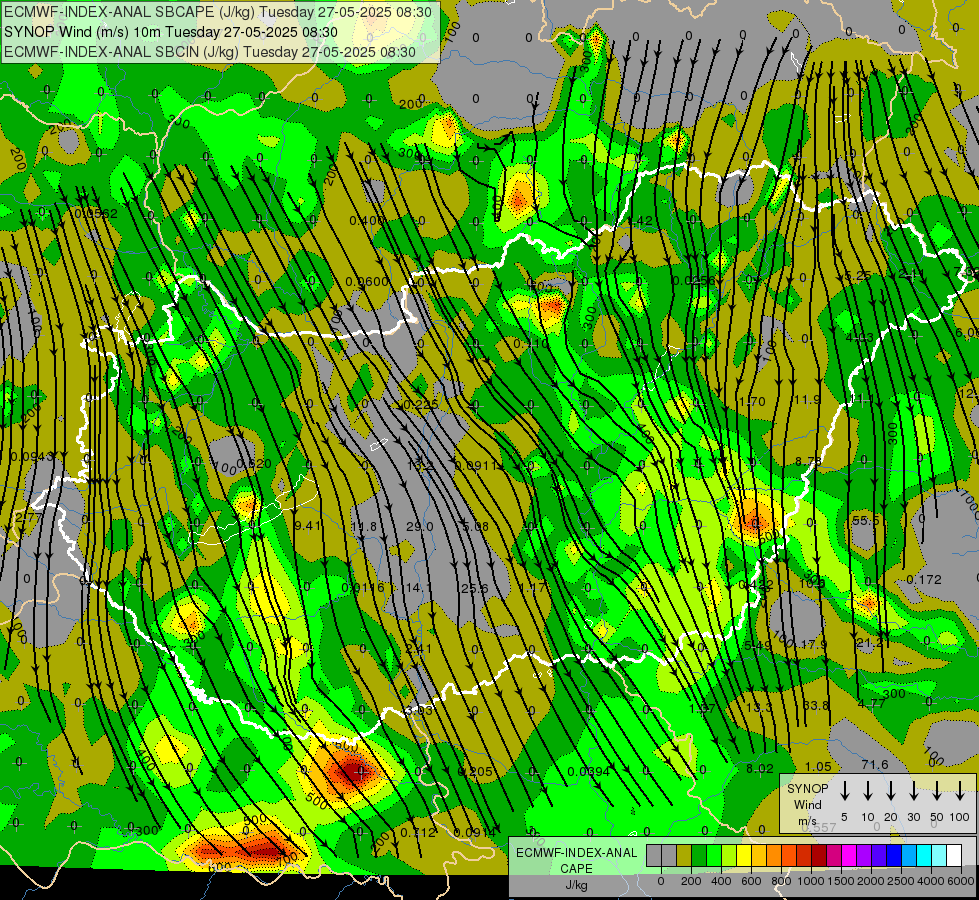Select the lime yellow-green colorbar swatch
The height and width of the screenshot is (900, 979).
coord(729,856)
